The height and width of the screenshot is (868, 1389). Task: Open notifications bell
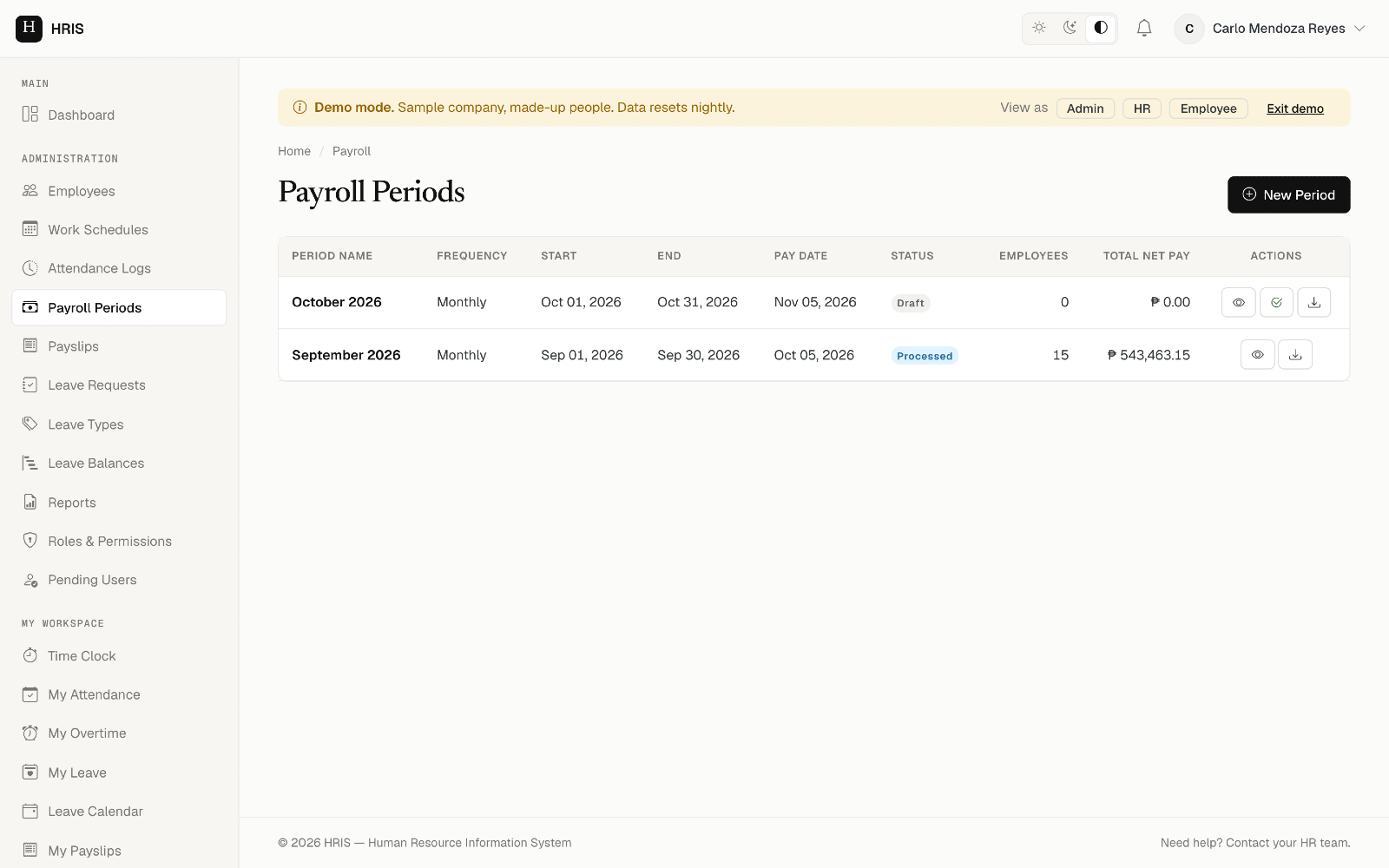tap(1144, 29)
